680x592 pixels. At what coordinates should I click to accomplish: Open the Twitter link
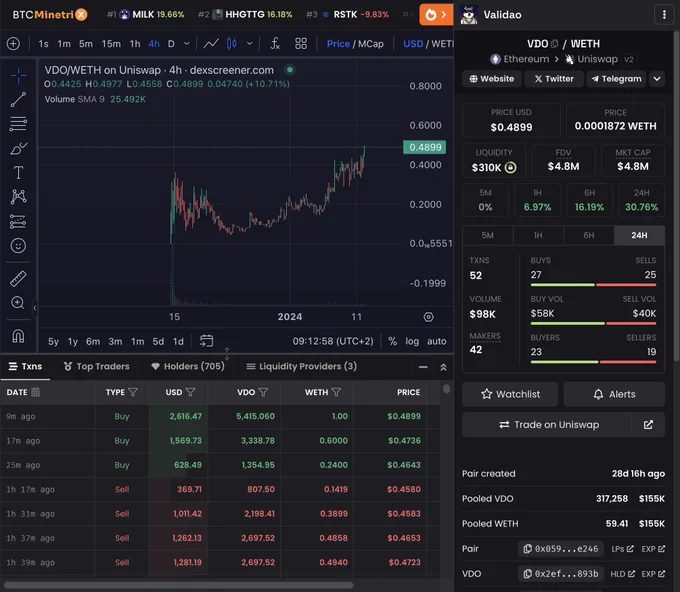coord(554,79)
